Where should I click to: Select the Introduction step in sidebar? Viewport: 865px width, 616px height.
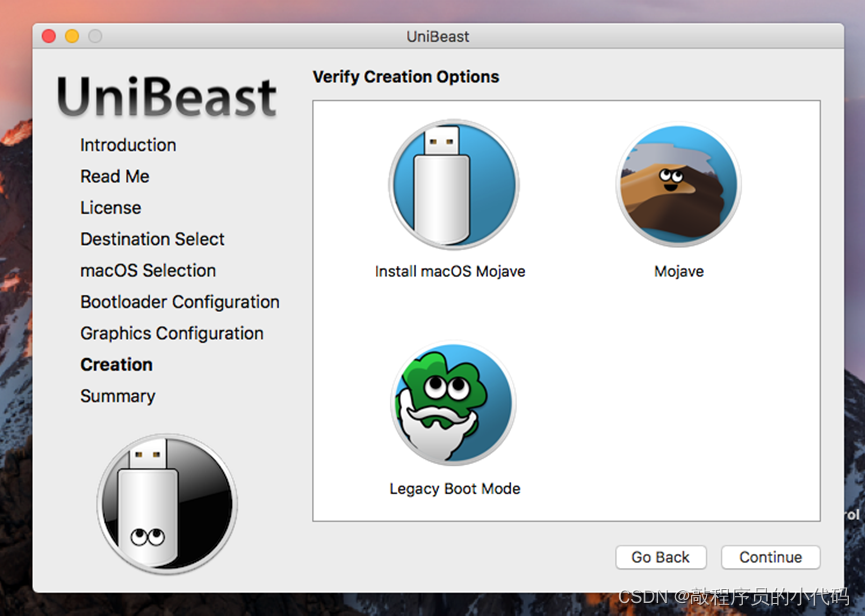tap(128, 145)
